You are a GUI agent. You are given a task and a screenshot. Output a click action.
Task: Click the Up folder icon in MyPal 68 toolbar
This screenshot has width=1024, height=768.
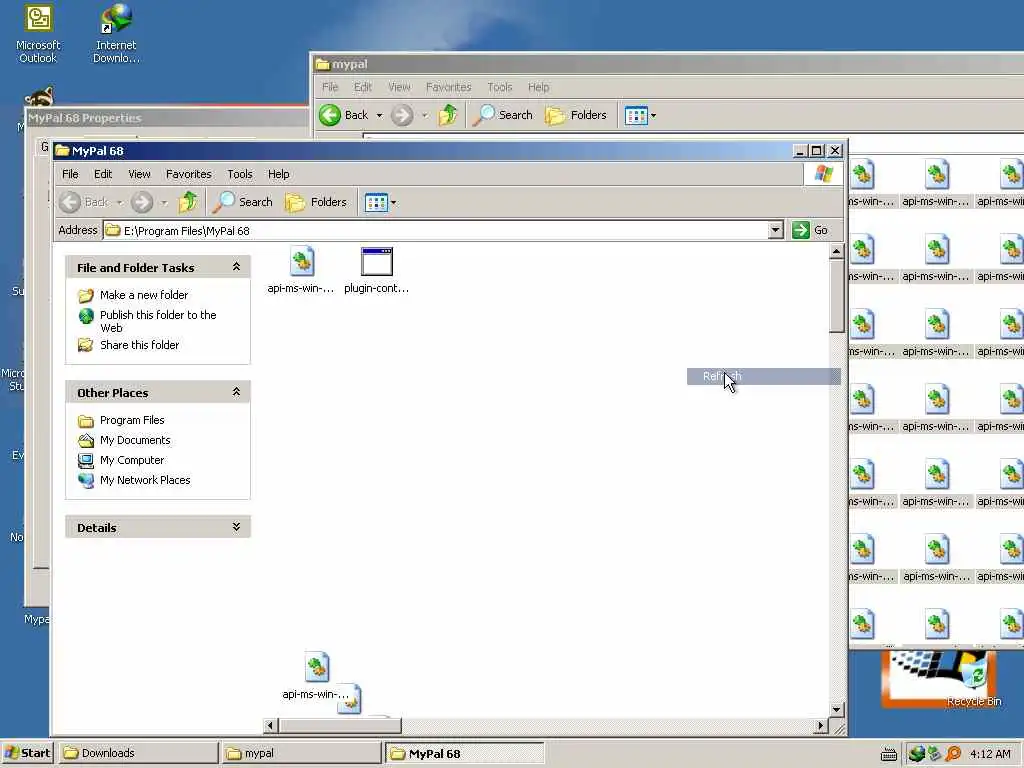tap(188, 202)
